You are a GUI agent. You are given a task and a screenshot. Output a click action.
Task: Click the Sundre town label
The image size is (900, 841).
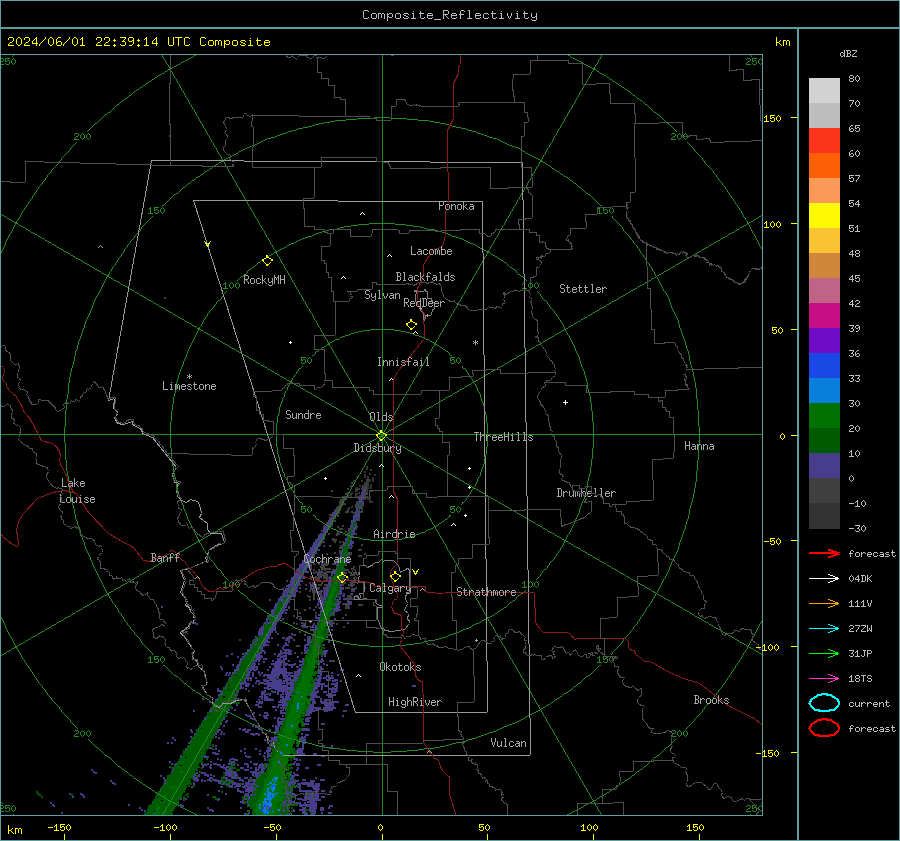tap(303, 414)
